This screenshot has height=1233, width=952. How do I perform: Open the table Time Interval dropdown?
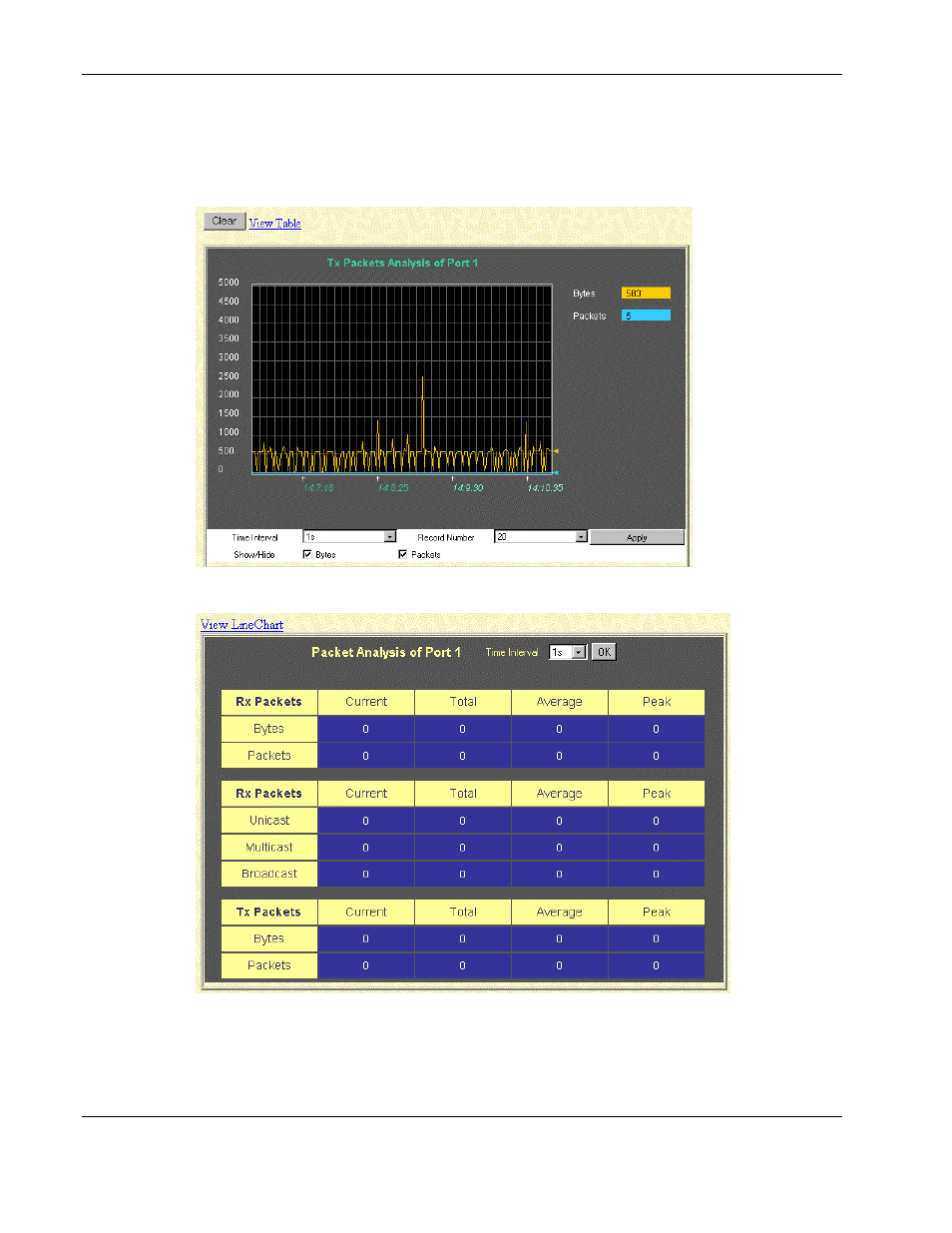(579, 653)
